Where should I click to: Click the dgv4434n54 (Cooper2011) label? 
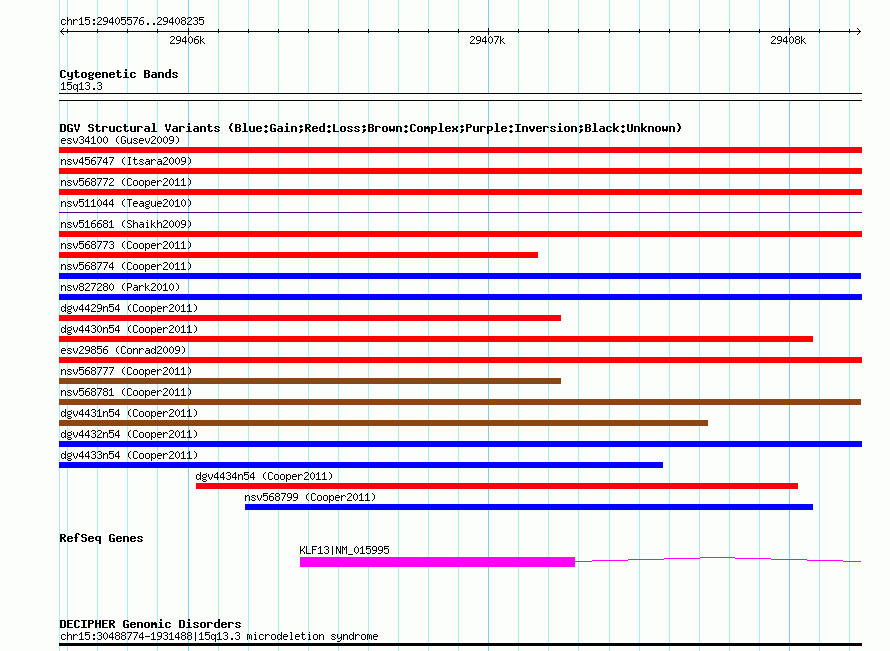click(x=264, y=476)
